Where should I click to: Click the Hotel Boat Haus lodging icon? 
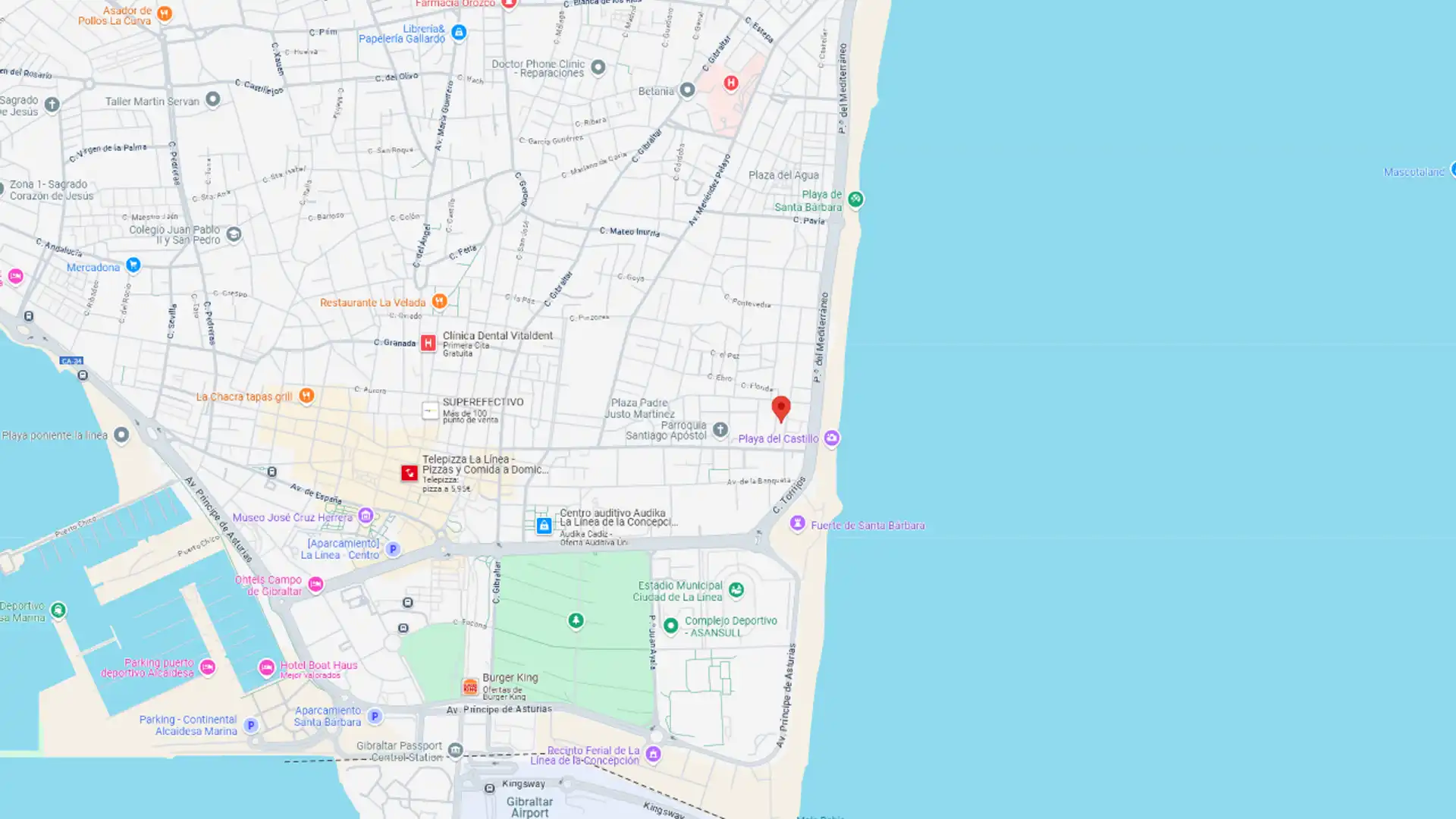pos(266,667)
